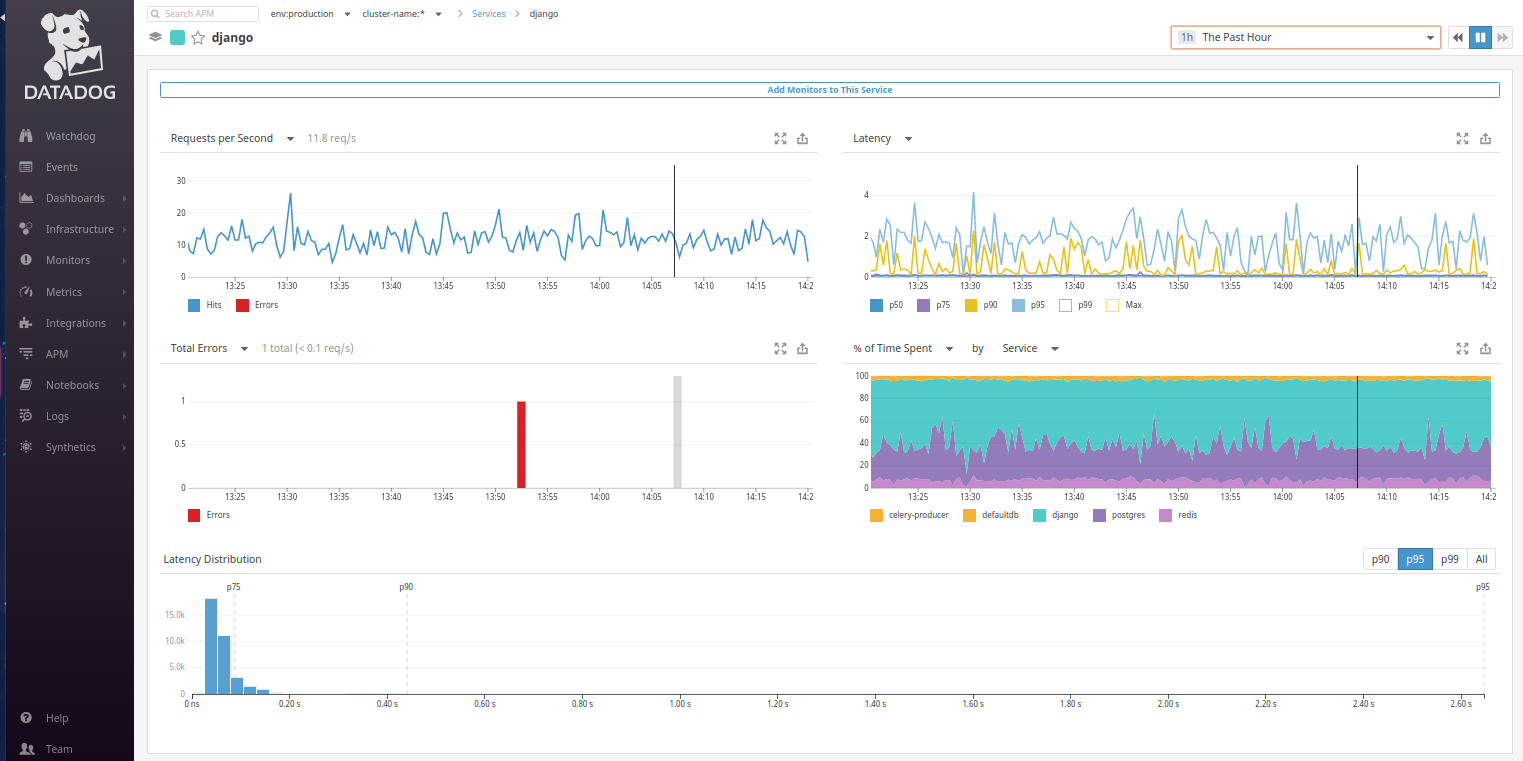Expand % of Time Spent graph fullscreen
The height and width of the screenshot is (761, 1523).
1462,349
